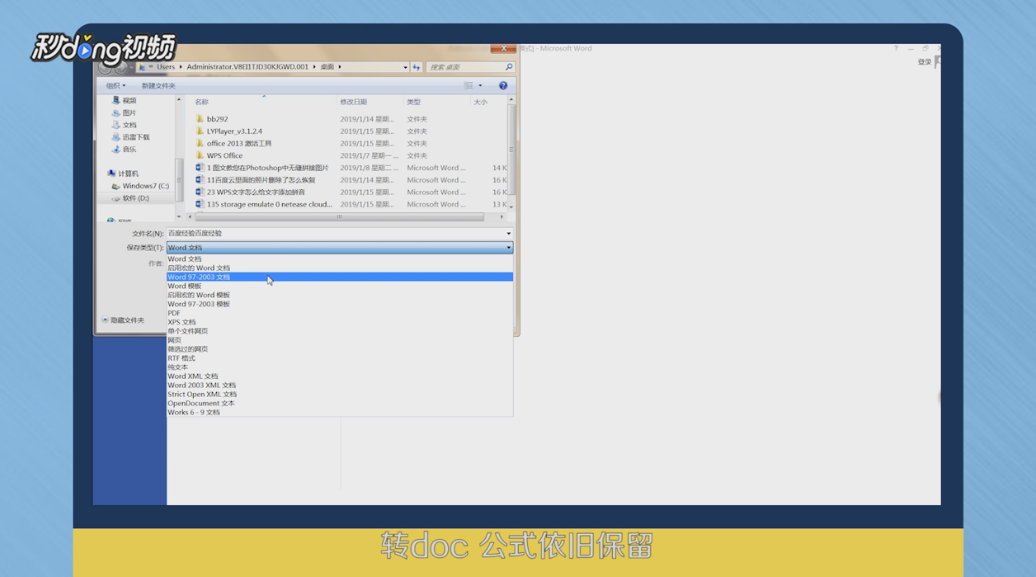Select 图片 in the navigation pane
The height and width of the screenshot is (577, 1036).
124,113
